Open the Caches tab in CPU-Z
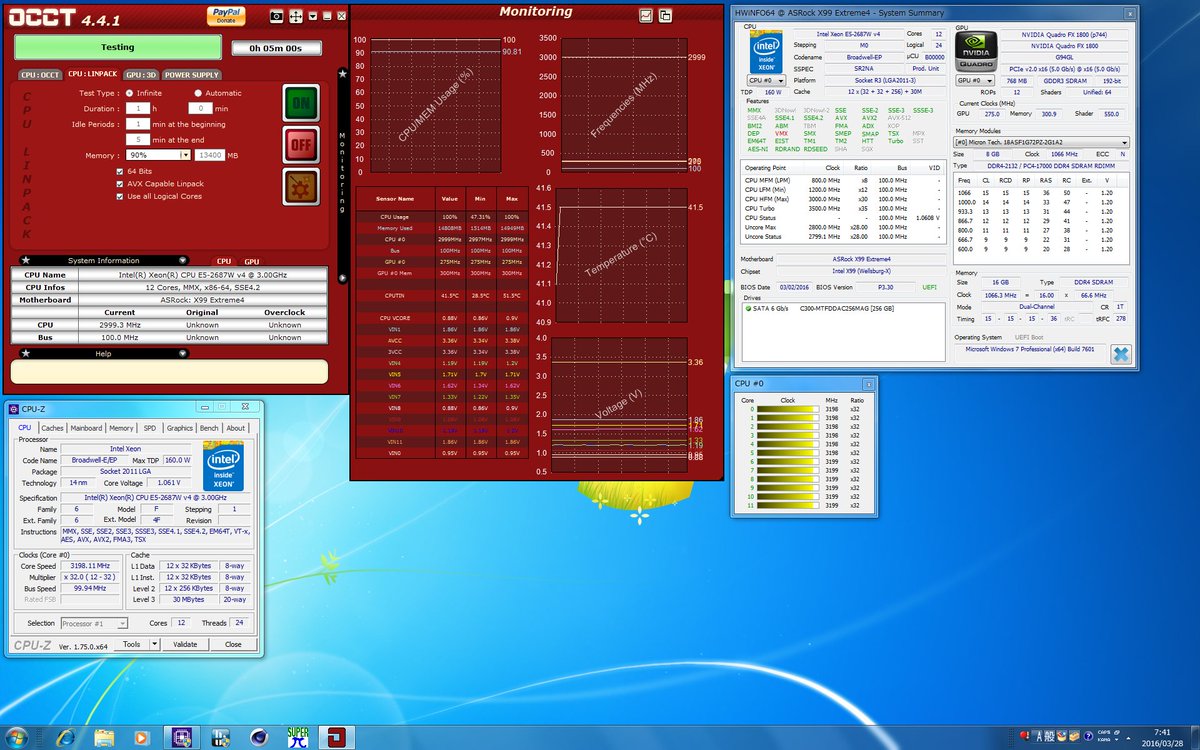Screen dimensions: 1200x750 click(x=52, y=428)
